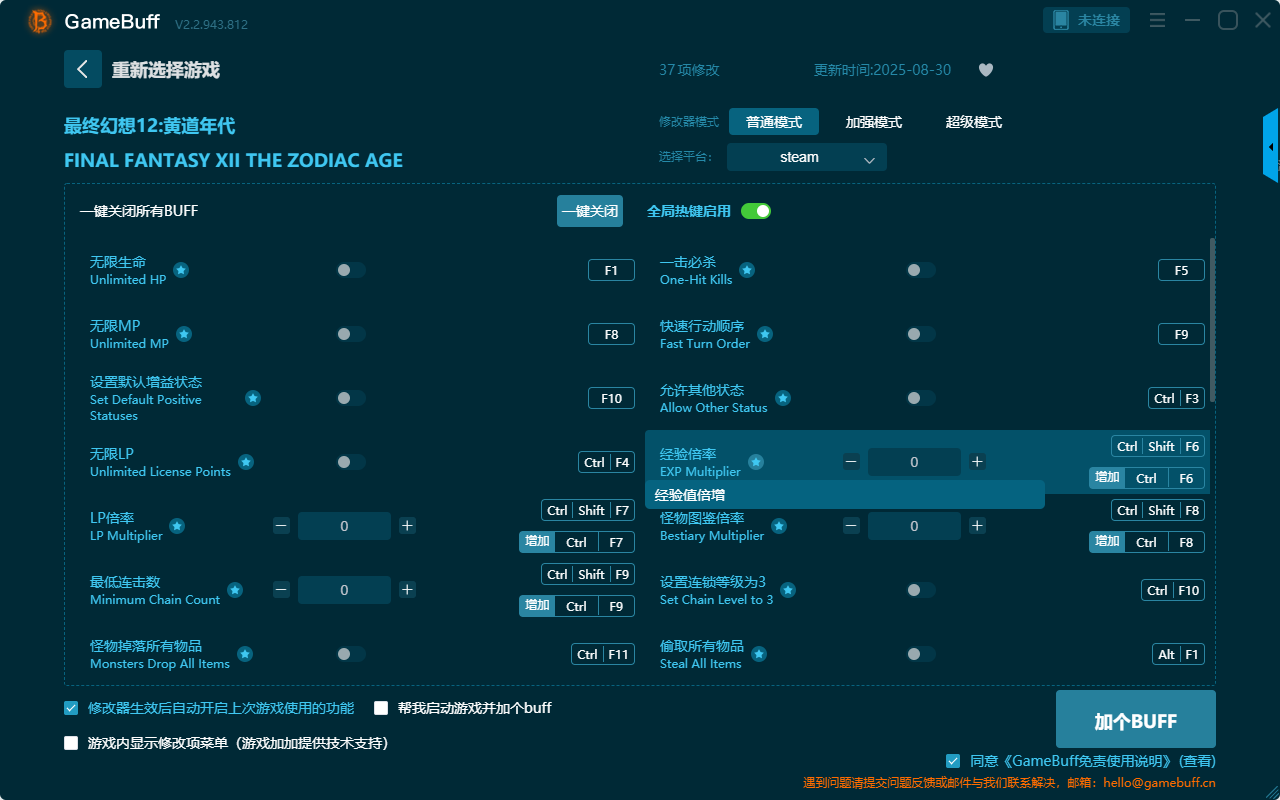Decrease Bestiary Multiplier with minus button
The width and height of the screenshot is (1280, 800).
[851, 526]
